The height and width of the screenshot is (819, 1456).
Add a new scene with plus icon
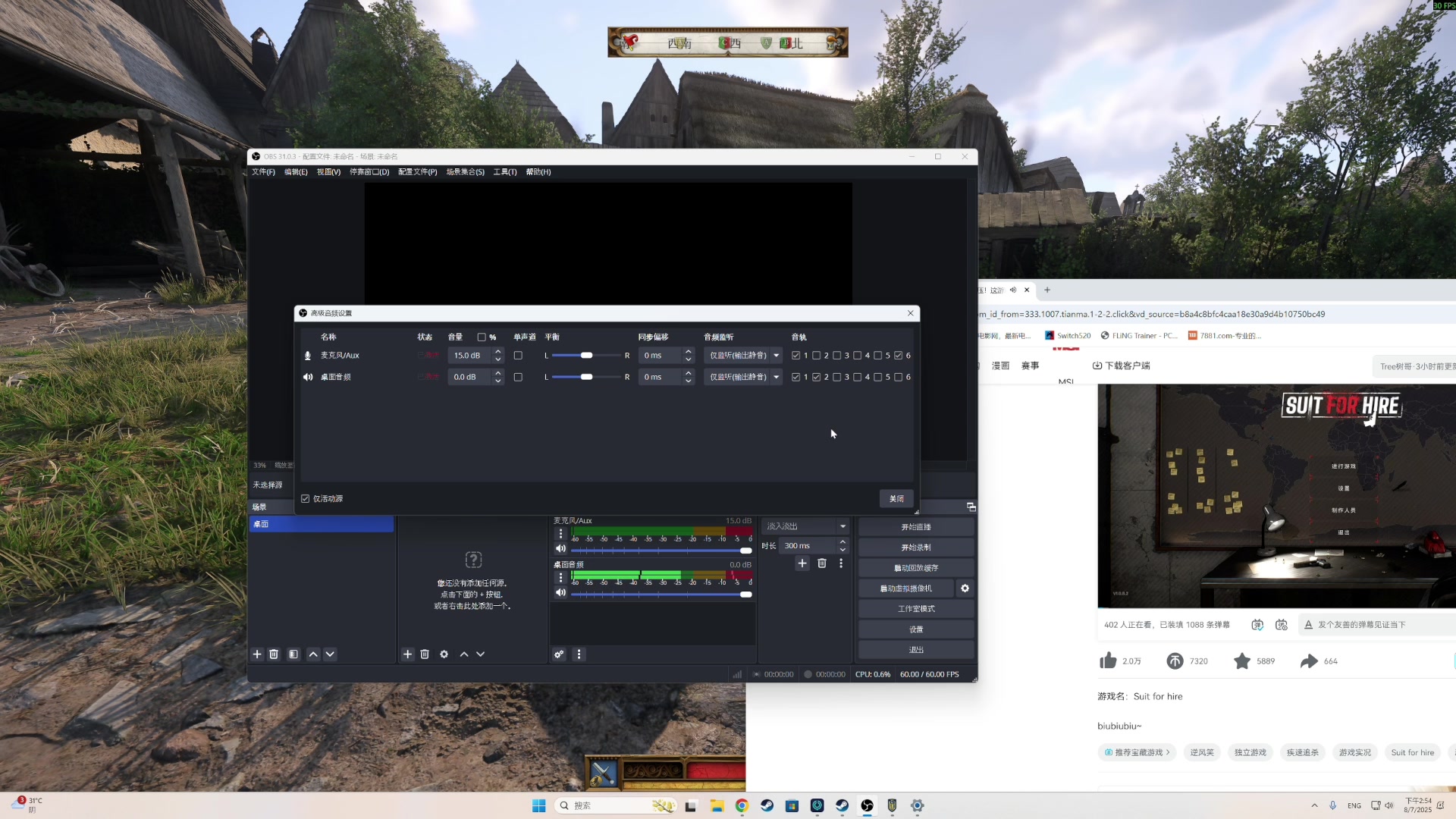257,654
